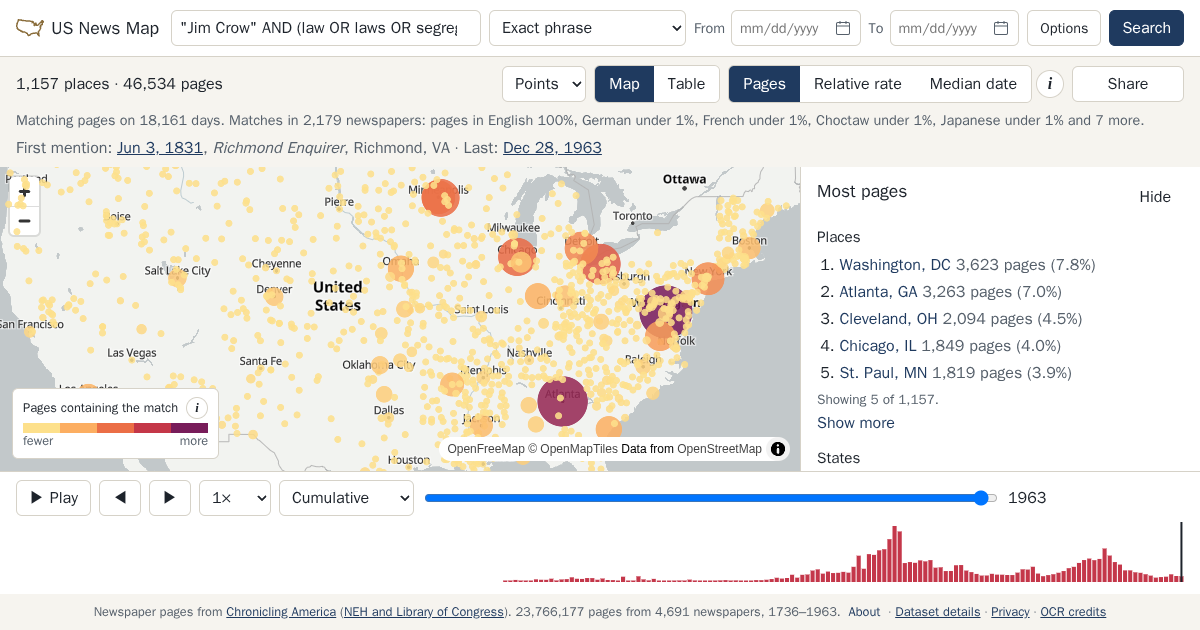Open the Points display style dropdown
The width and height of the screenshot is (1200, 630).
click(544, 84)
